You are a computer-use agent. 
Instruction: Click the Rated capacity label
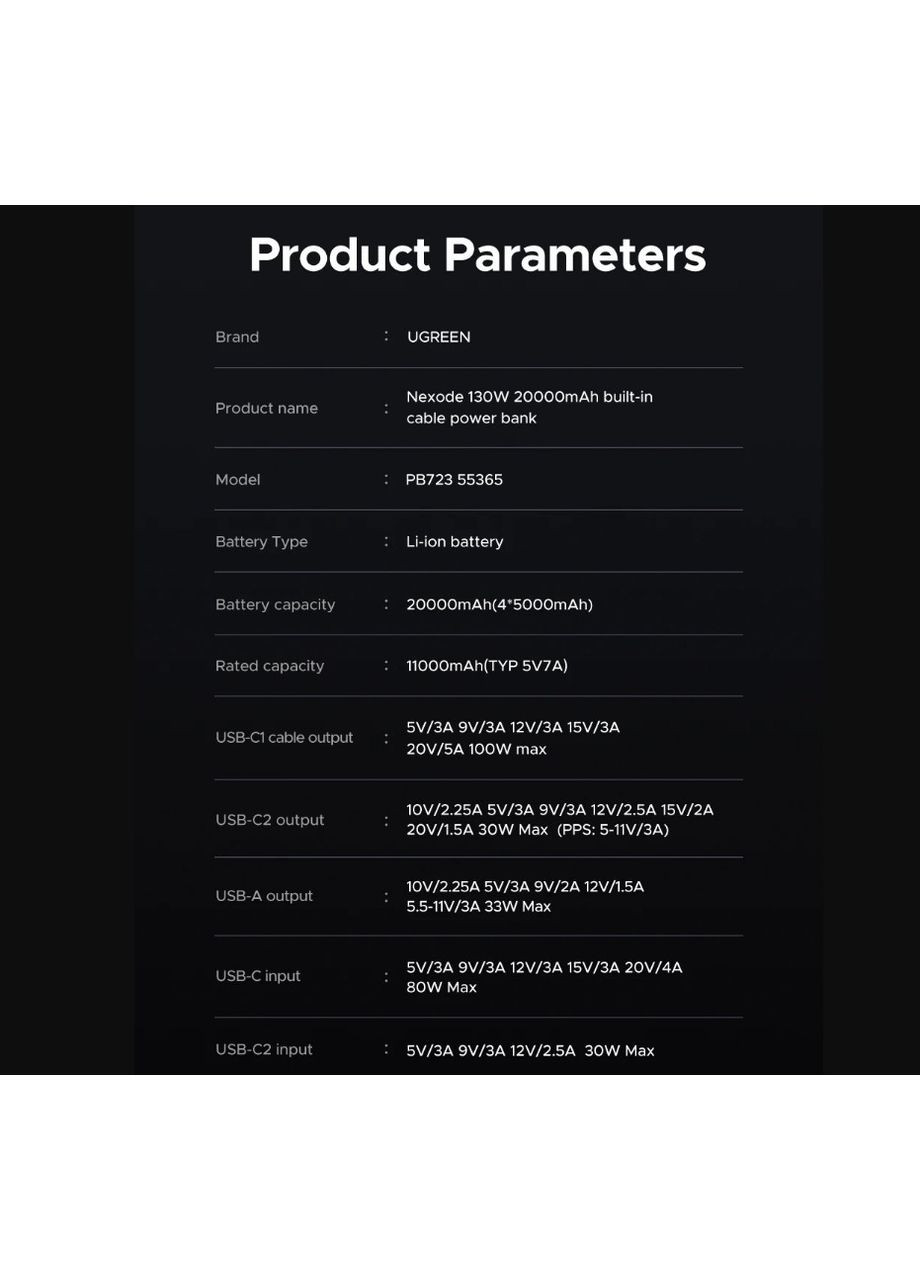[269, 666]
